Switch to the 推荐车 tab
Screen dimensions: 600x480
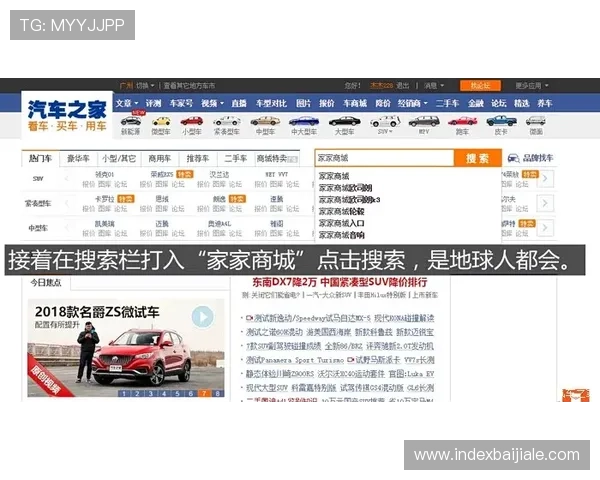pos(198,158)
